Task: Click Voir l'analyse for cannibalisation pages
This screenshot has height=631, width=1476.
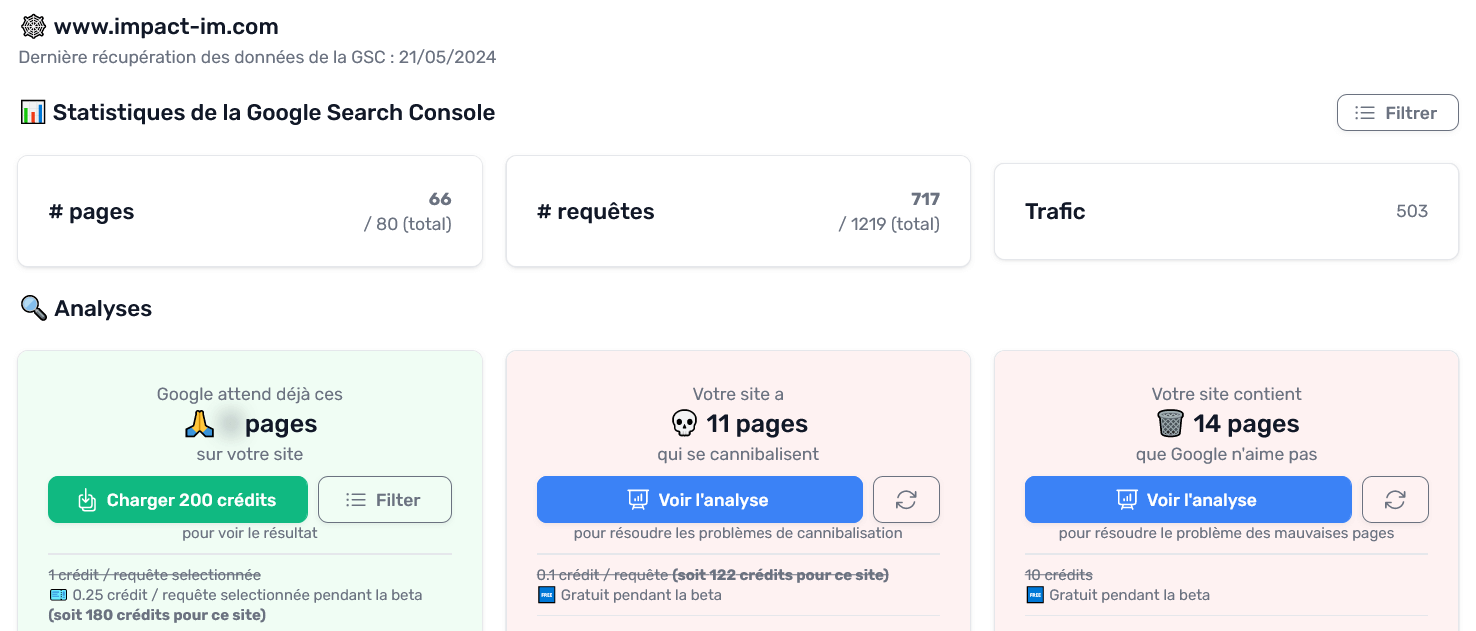Action: (699, 500)
